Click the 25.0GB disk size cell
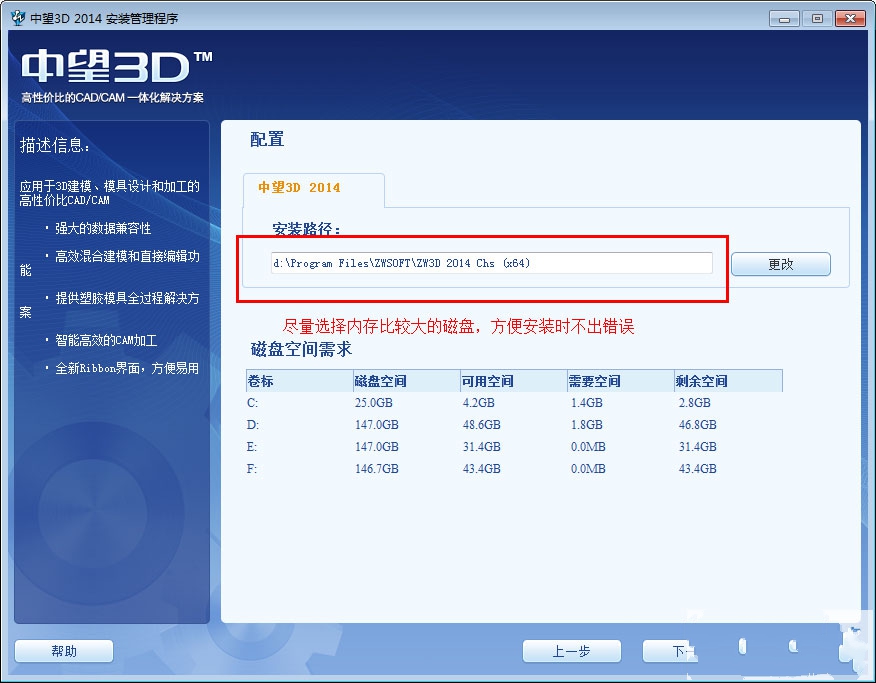 pos(374,403)
